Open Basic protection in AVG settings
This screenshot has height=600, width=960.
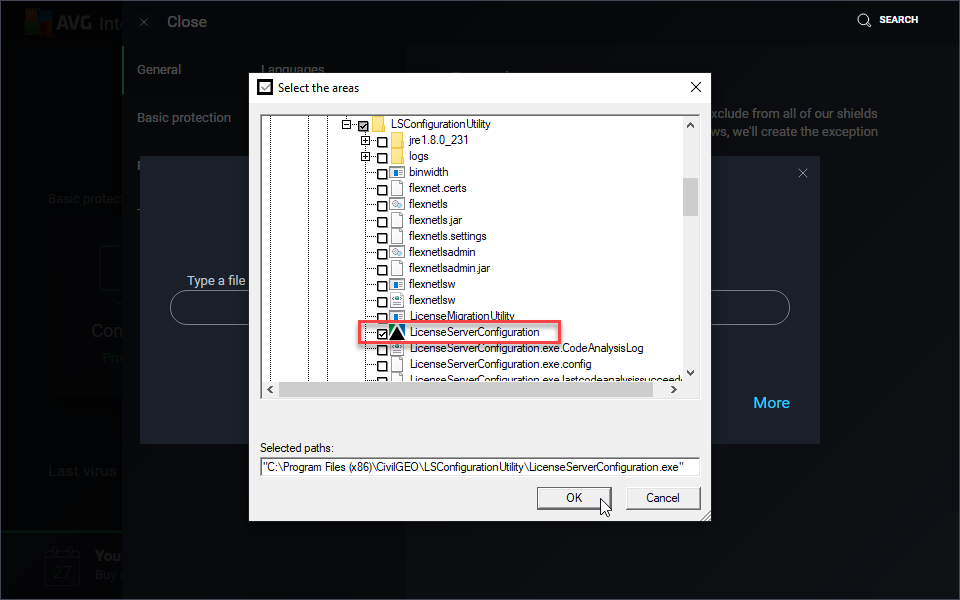click(x=184, y=118)
